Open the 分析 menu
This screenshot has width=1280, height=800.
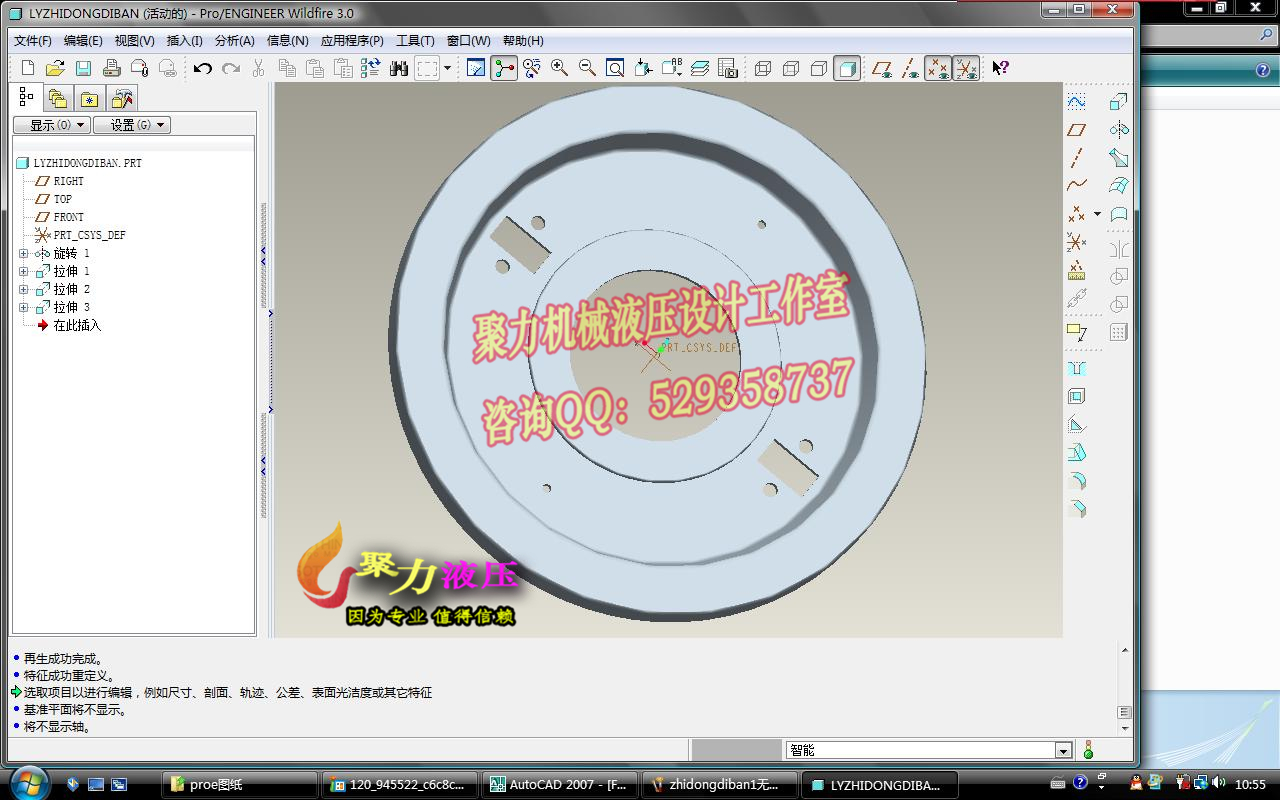click(x=236, y=41)
